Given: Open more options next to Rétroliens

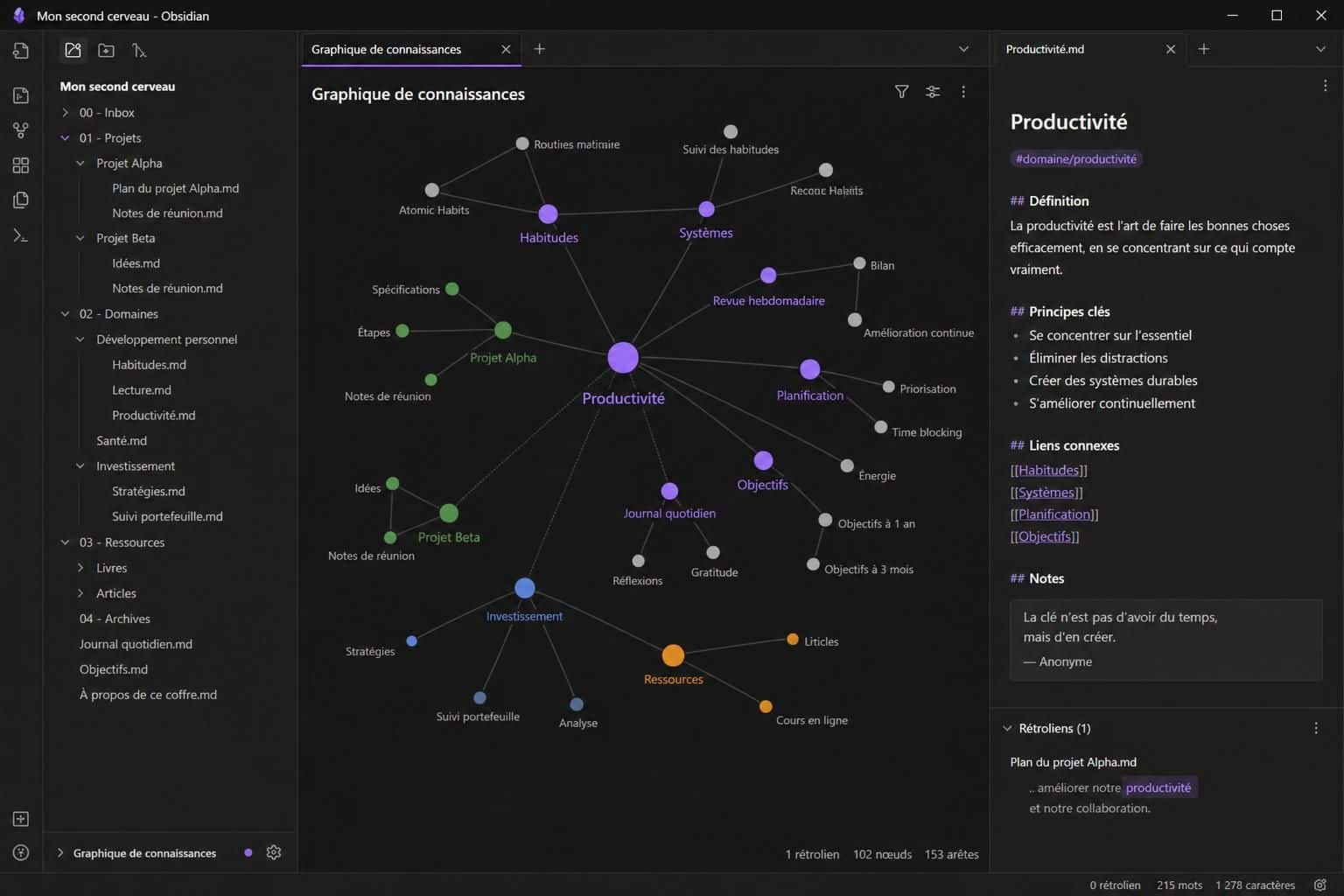Looking at the screenshot, I should coord(1316,728).
